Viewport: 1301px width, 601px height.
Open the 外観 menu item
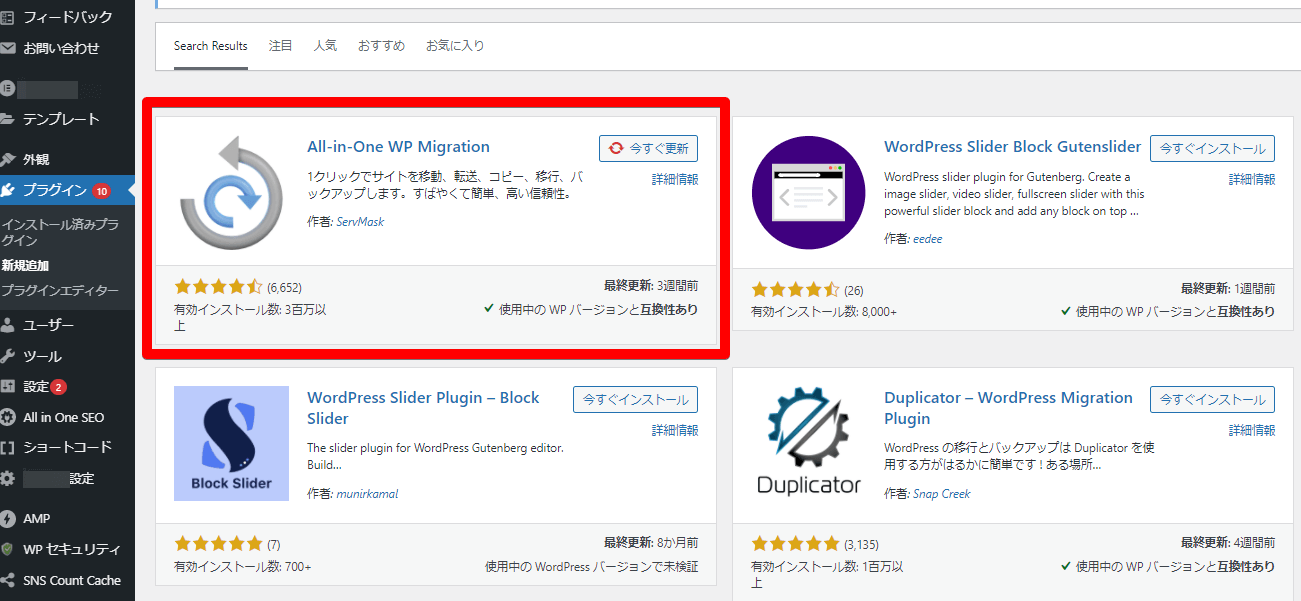click(x=36, y=159)
